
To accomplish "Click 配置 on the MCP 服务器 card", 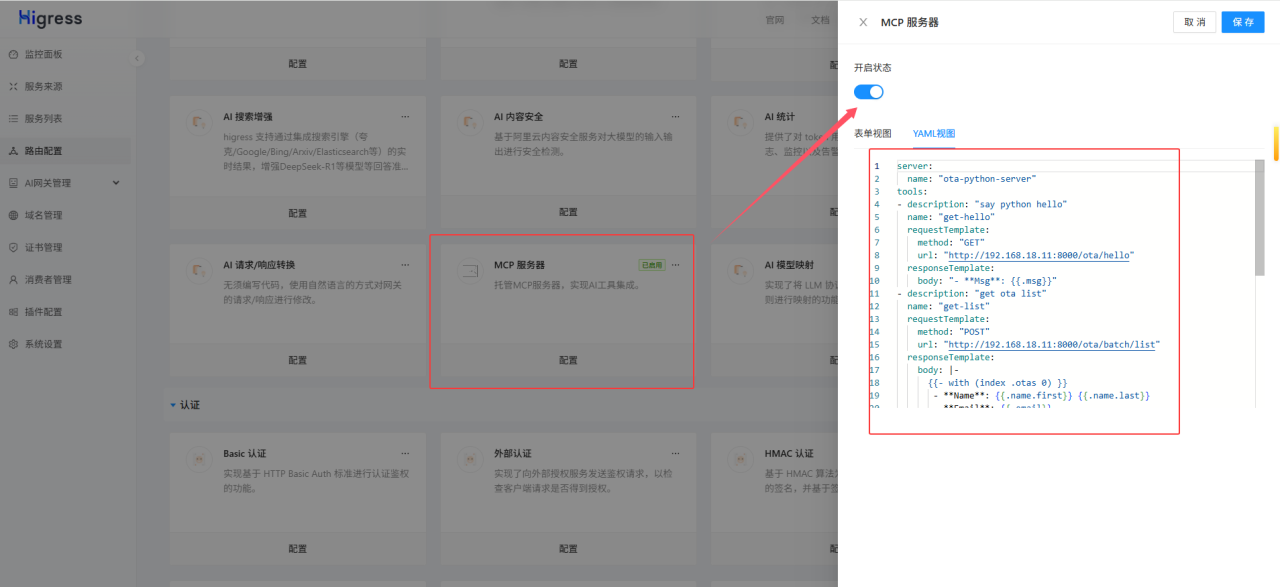I will click(x=568, y=360).
